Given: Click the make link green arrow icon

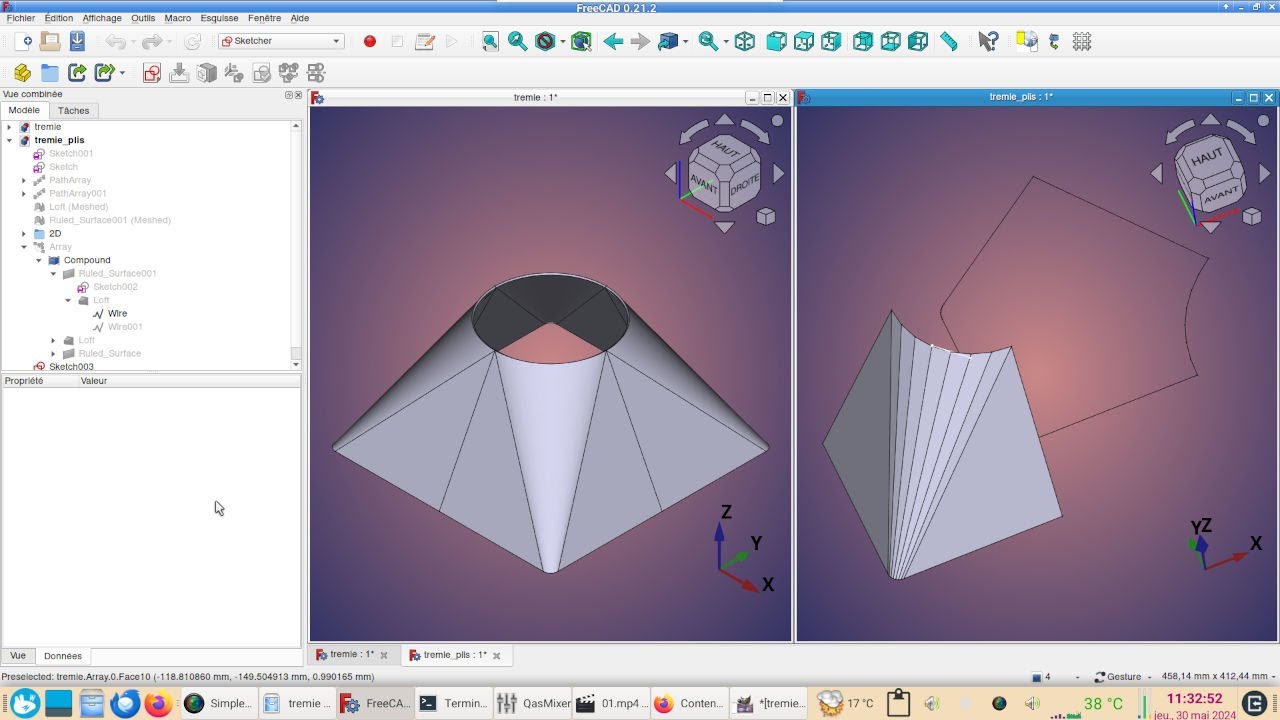Looking at the screenshot, I should click(x=77, y=73).
